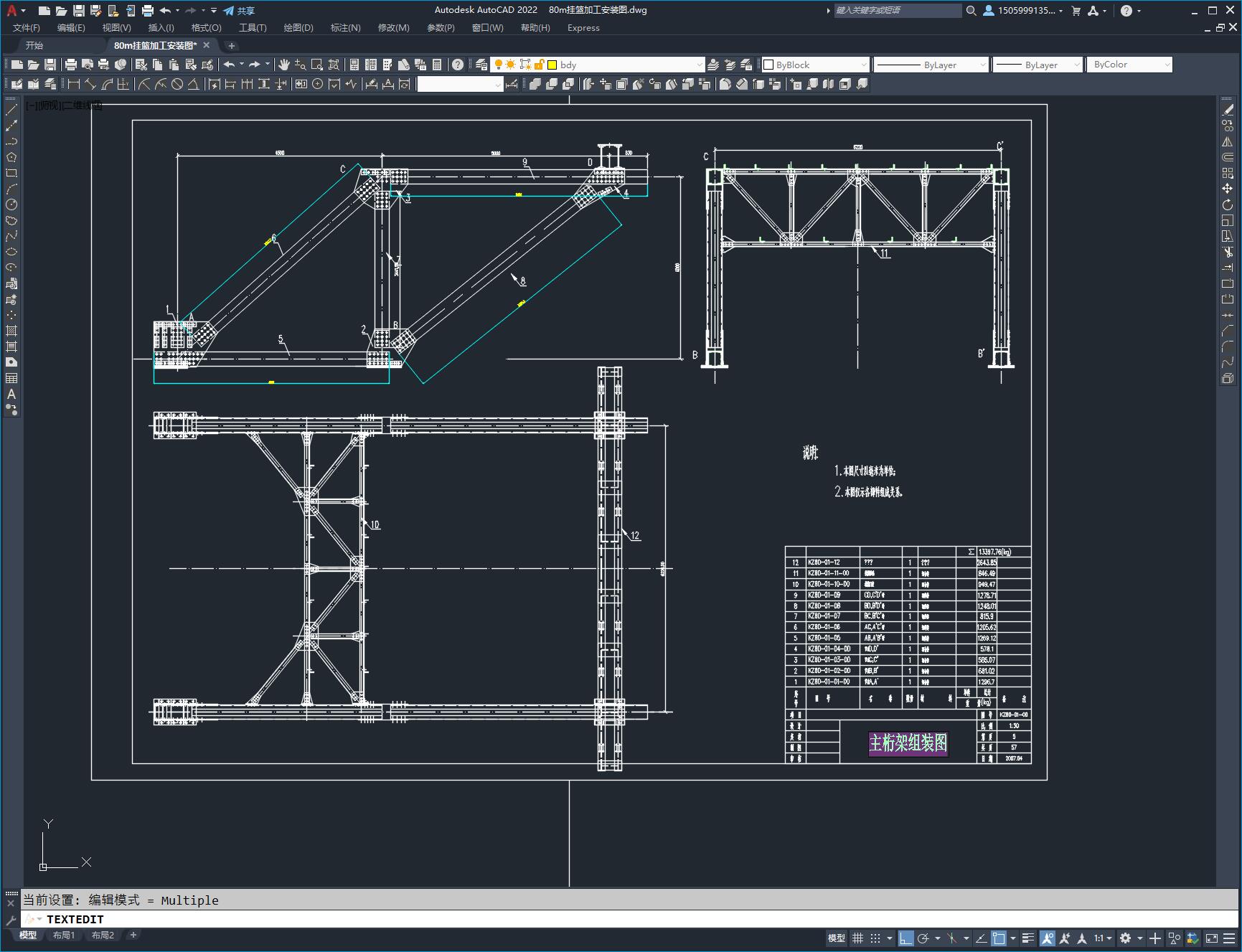Select the Mirror tool in modify toolbar
The width and height of the screenshot is (1242, 952).
tap(1228, 141)
